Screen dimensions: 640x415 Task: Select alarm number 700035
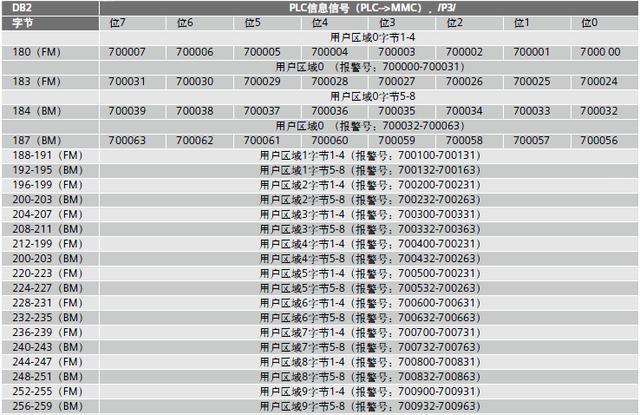tap(396, 111)
